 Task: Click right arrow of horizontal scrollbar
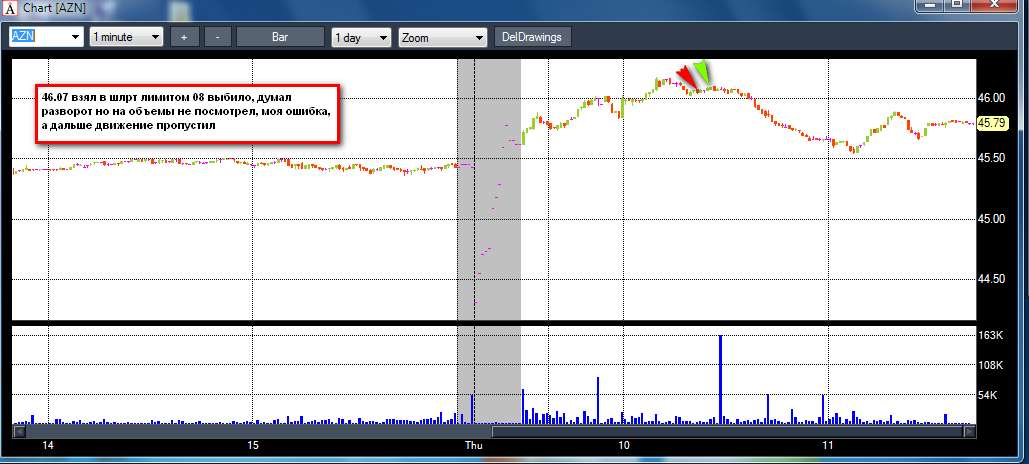point(969,431)
